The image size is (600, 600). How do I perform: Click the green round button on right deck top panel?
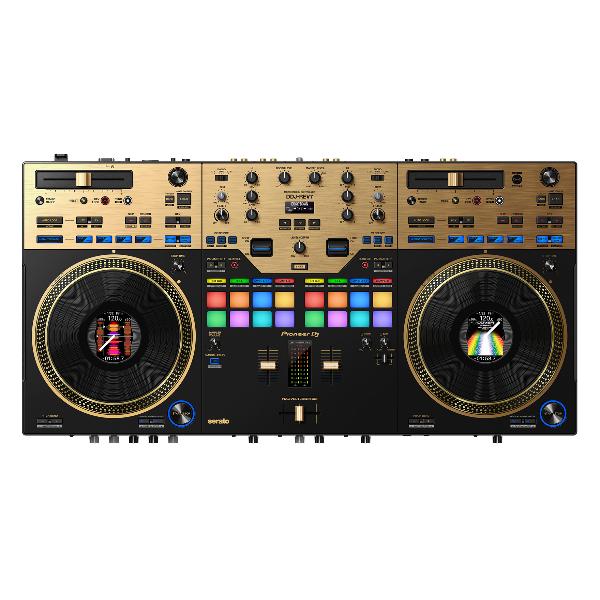[x=455, y=200]
